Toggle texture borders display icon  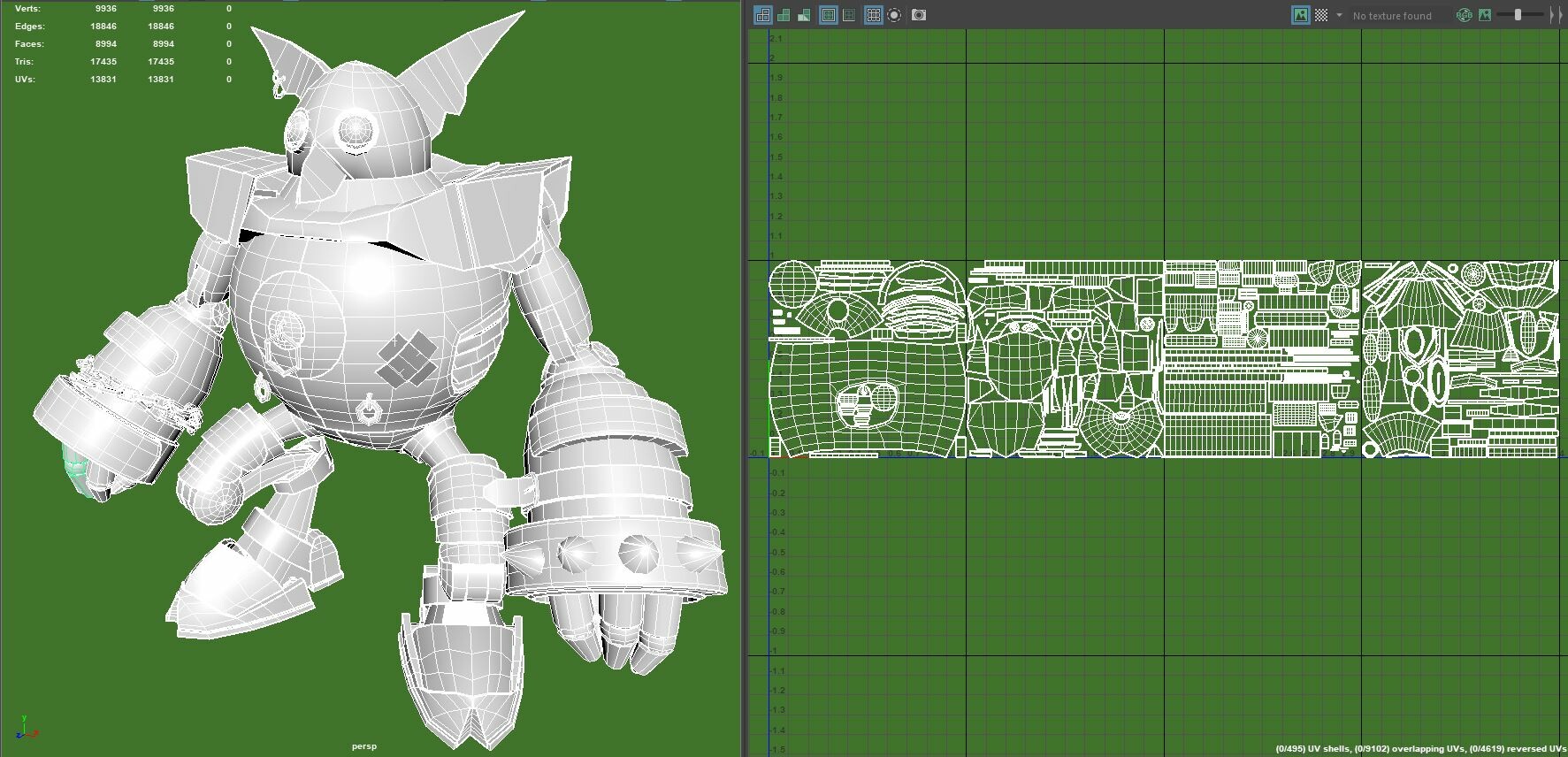pos(828,15)
